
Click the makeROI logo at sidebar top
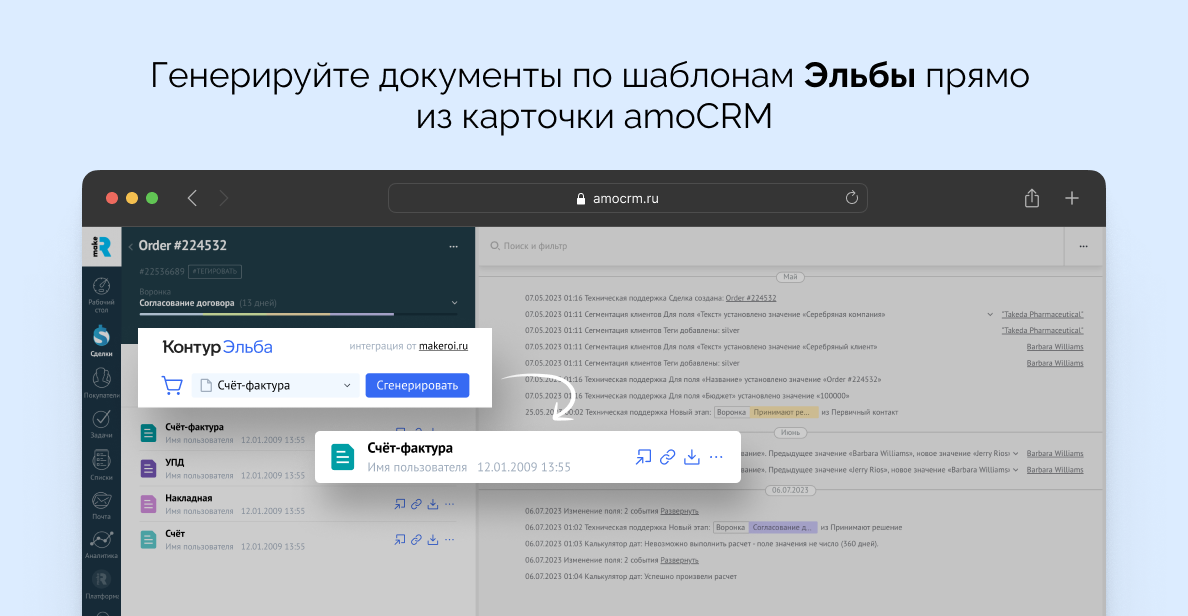[x=102, y=246]
